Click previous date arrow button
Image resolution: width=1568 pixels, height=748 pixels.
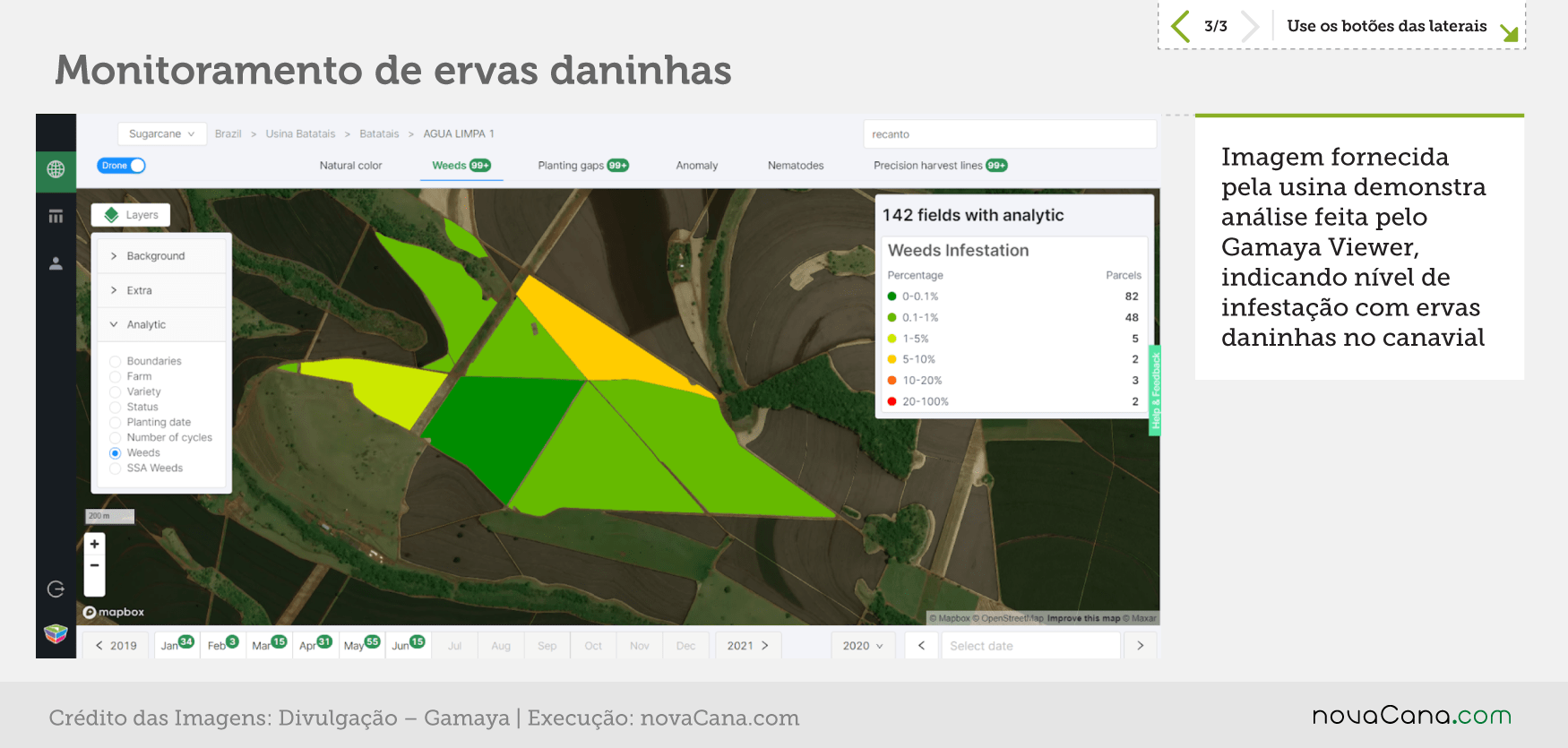click(921, 646)
